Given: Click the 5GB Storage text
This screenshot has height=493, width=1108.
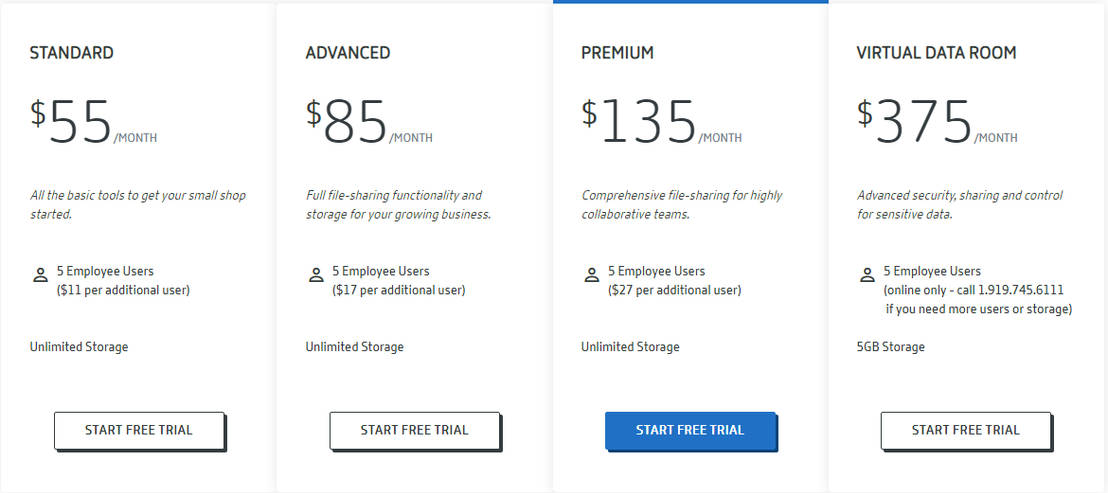Looking at the screenshot, I should coord(890,347).
